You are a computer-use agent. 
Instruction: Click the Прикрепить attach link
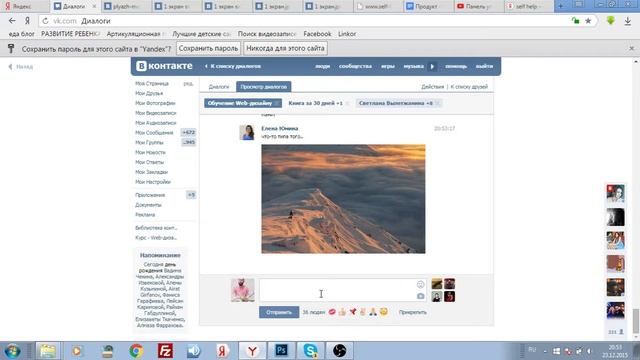(413, 312)
